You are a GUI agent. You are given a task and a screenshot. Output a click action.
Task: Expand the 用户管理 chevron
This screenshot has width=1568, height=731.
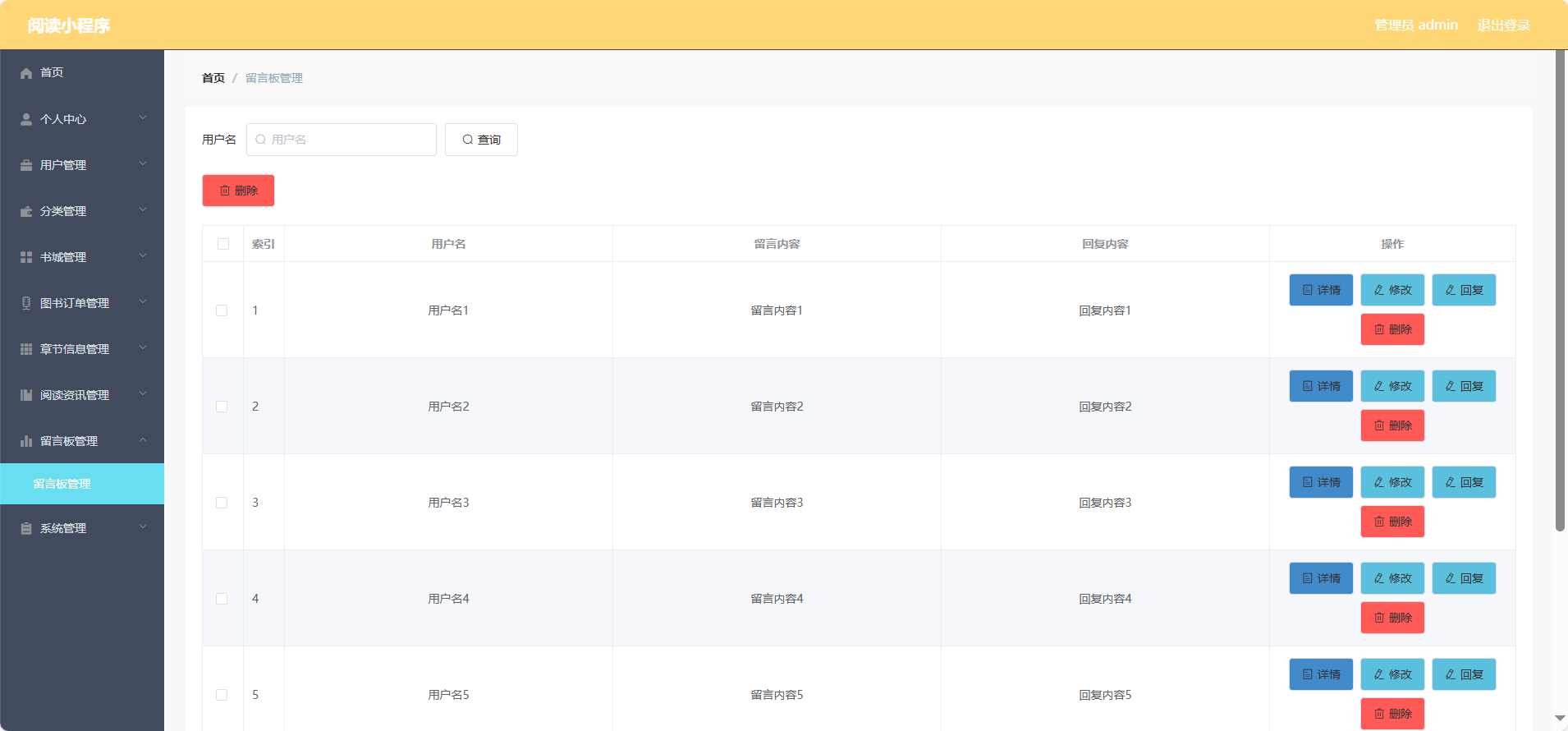tap(143, 164)
